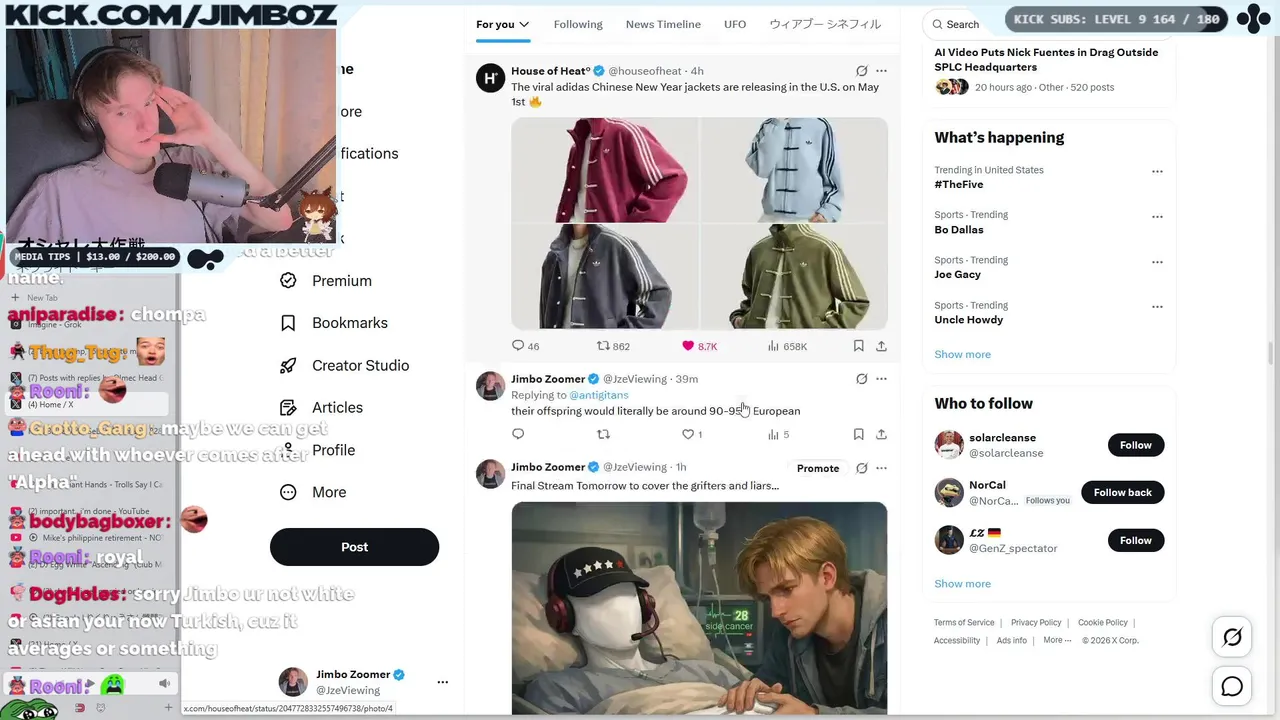
Task: Open more options for #TheFive trend
Action: tap(1157, 171)
